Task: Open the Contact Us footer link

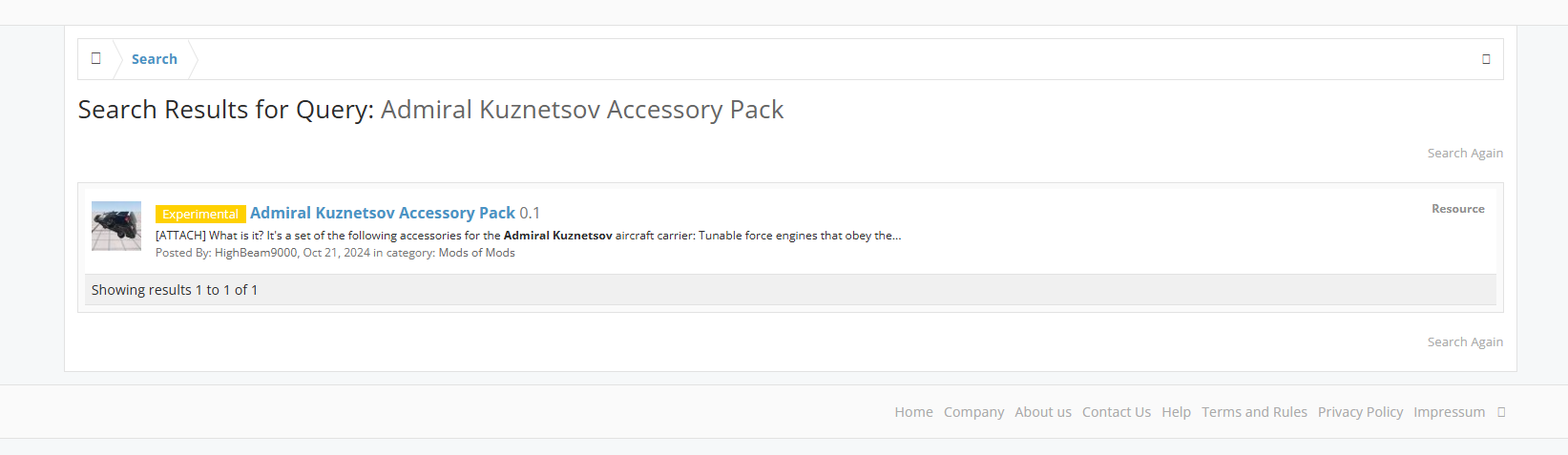Action: tap(1117, 412)
